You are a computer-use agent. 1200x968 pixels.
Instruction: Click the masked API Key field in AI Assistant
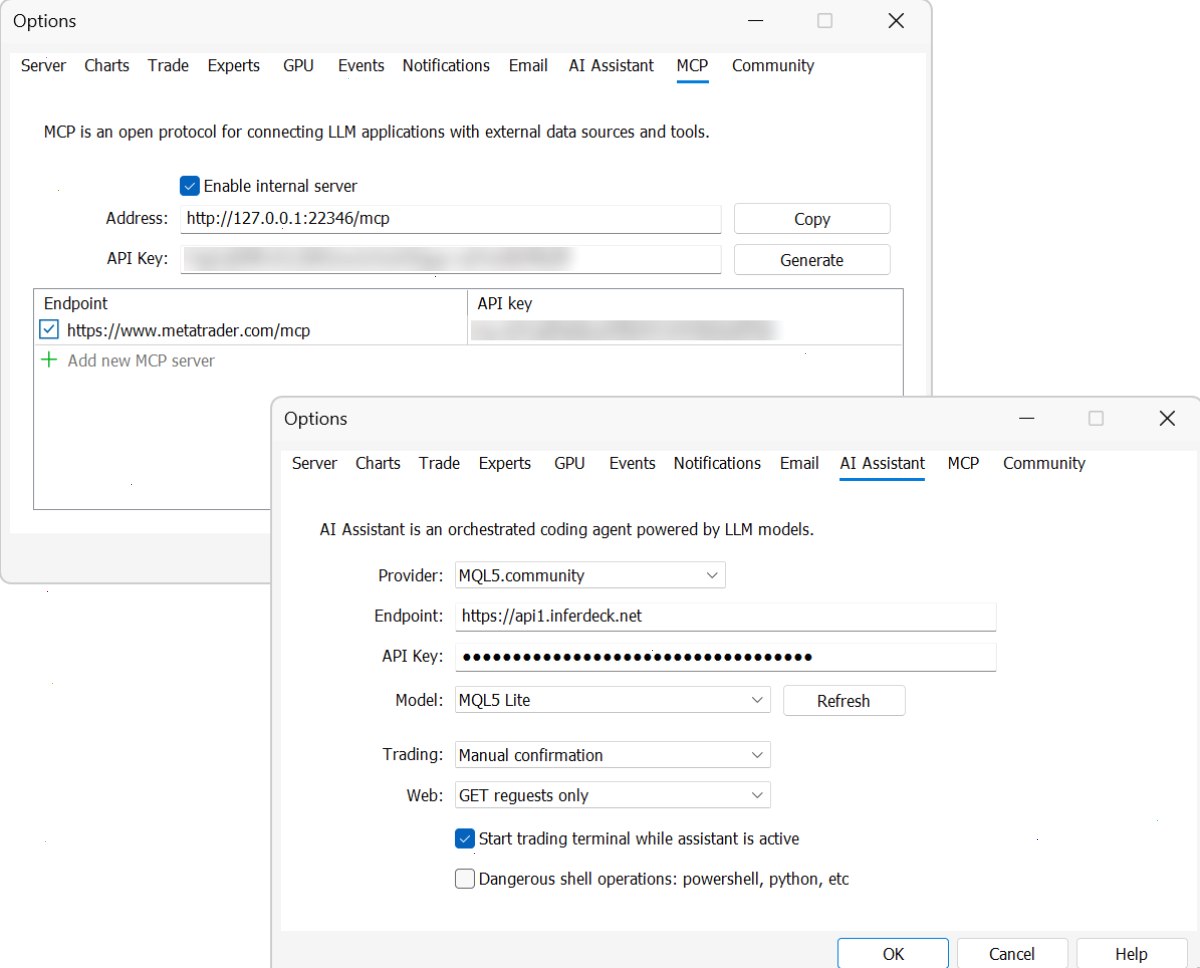click(726, 657)
